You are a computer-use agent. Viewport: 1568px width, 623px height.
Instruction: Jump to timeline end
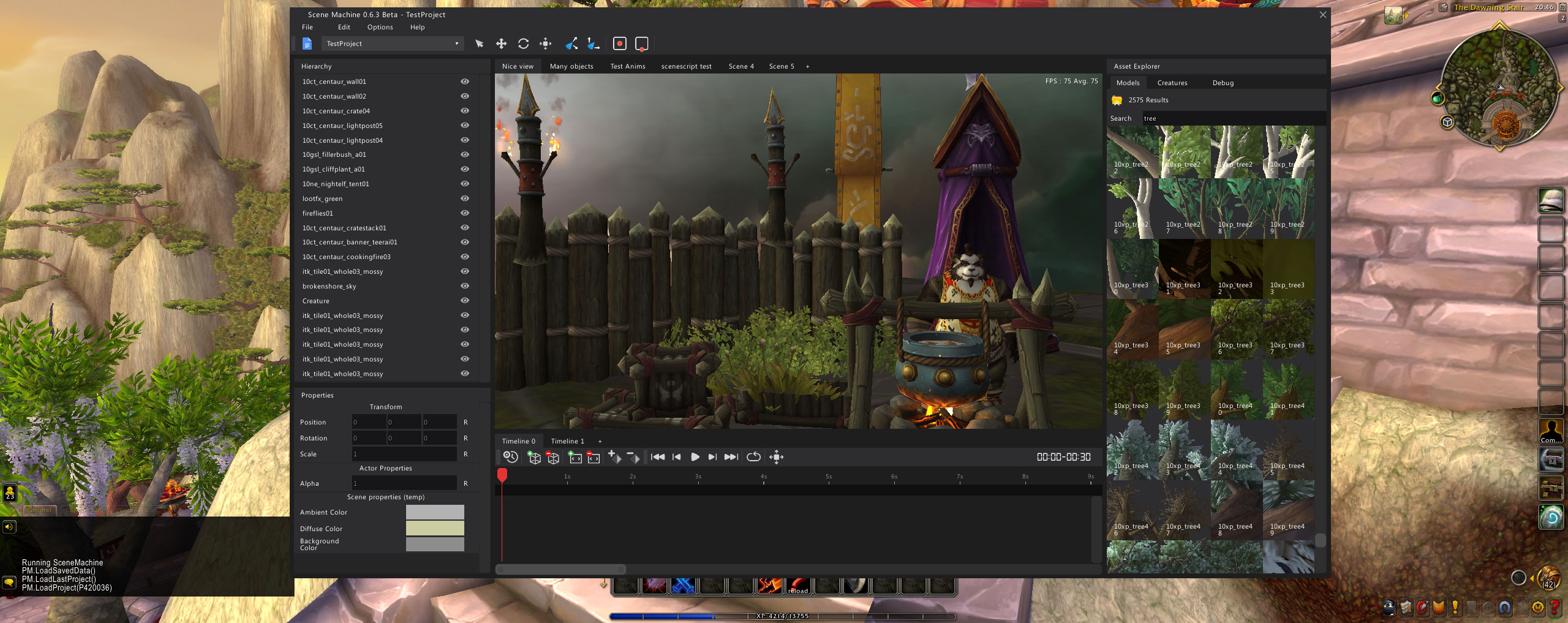click(x=731, y=457)
